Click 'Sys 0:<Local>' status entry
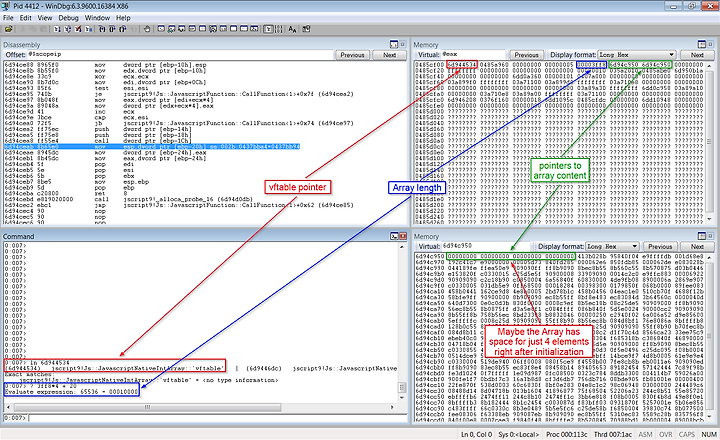The width and height of the screenshot is (720, 440). [519, 434]
